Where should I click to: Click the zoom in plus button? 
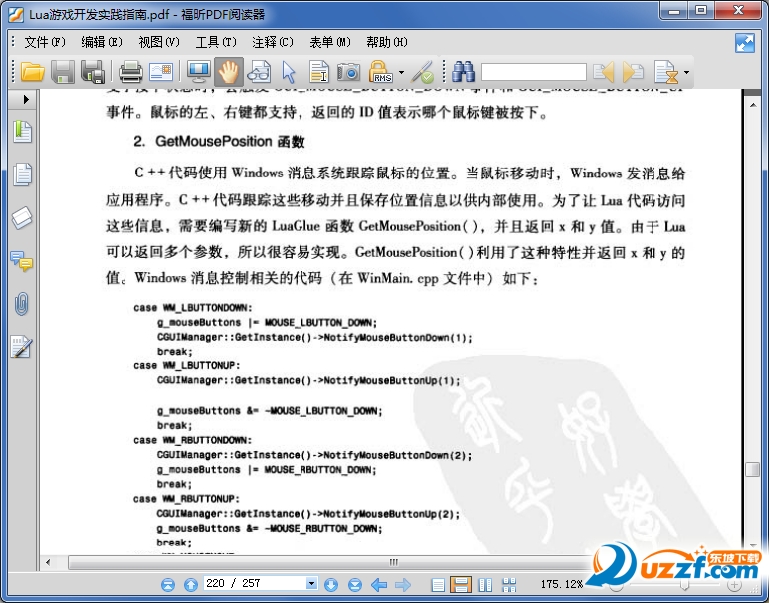[x=734, y=585]
